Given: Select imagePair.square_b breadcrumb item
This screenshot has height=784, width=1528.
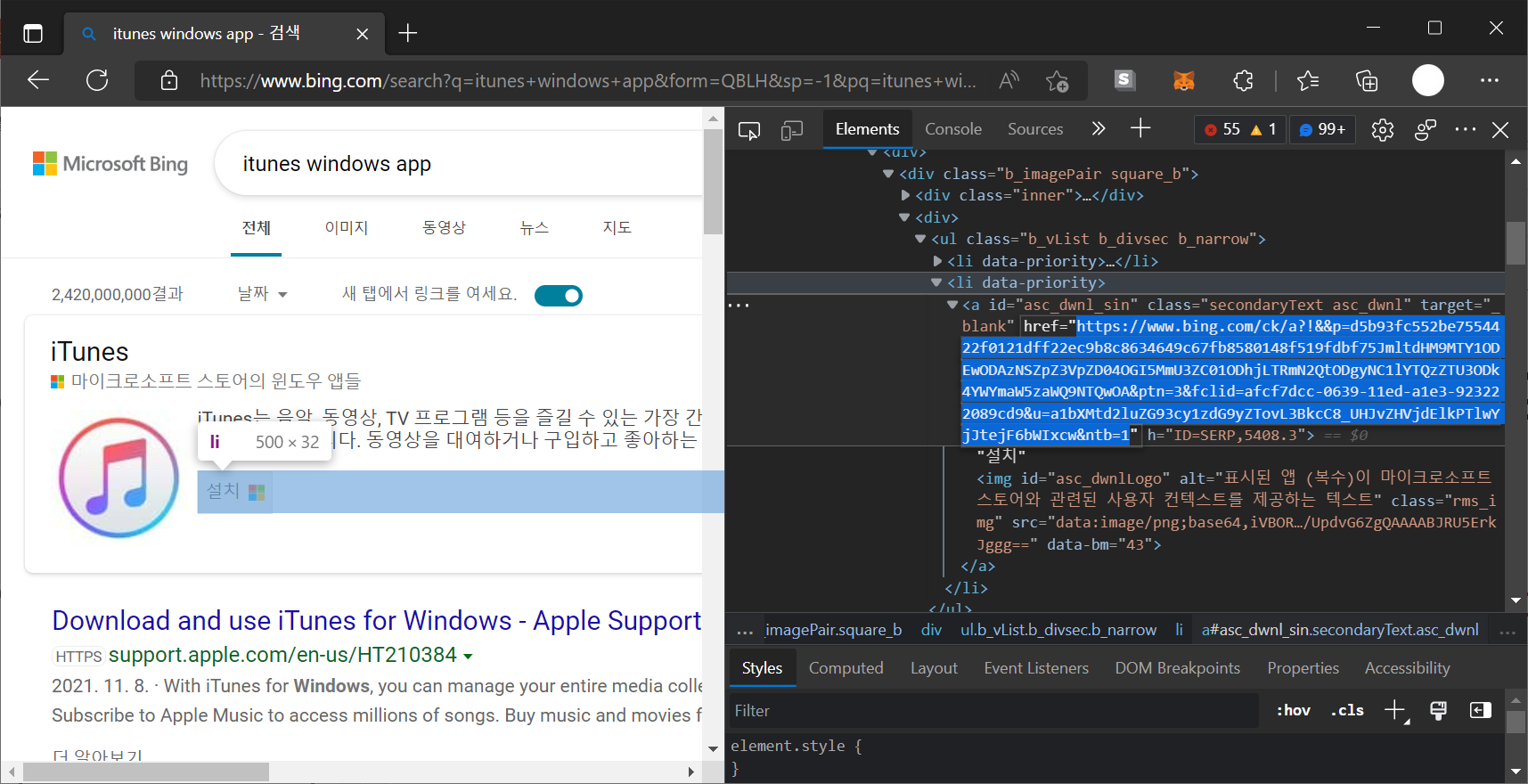Looking at the screenshot, I should click(x=833, y=630).
